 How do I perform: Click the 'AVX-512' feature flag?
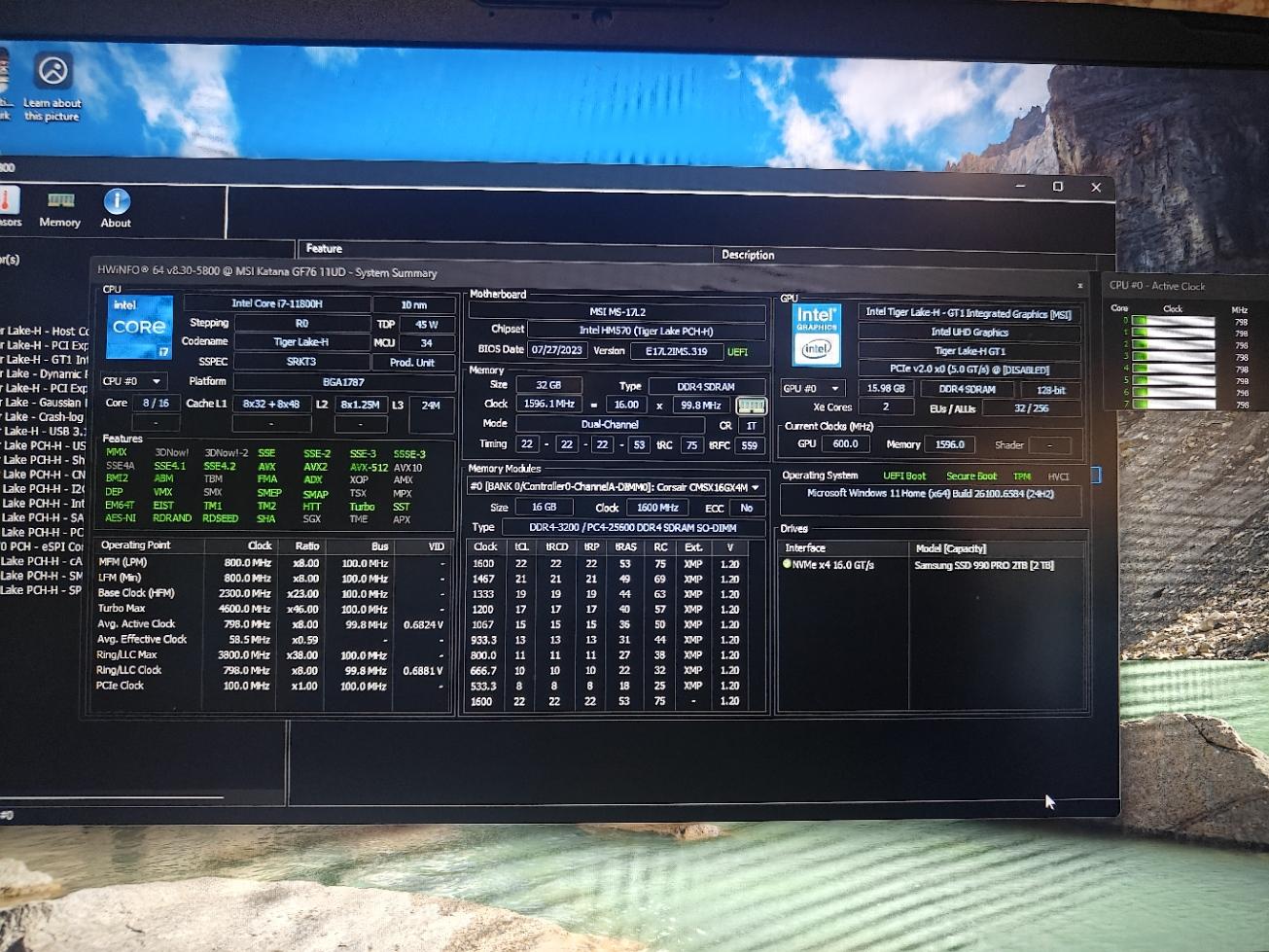(x=369, y=468)
